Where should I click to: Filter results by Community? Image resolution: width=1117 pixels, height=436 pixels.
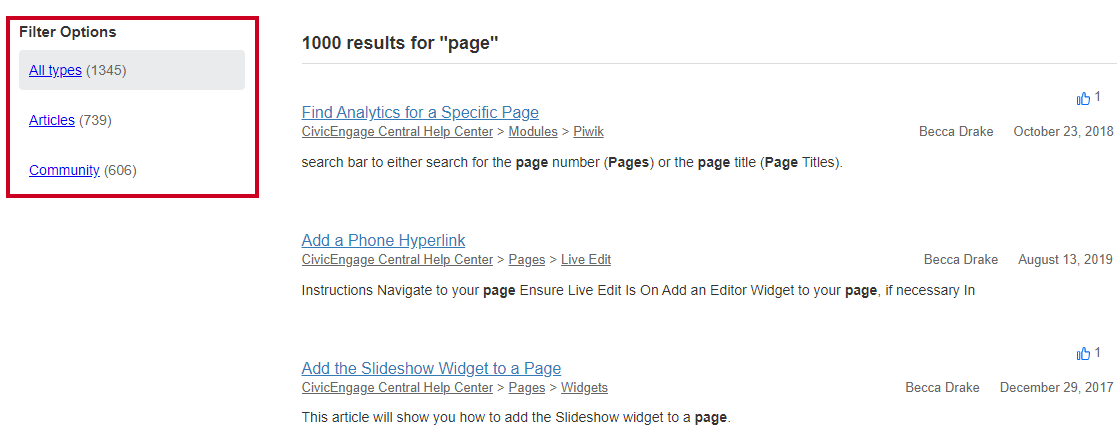(x=64, y=170)
